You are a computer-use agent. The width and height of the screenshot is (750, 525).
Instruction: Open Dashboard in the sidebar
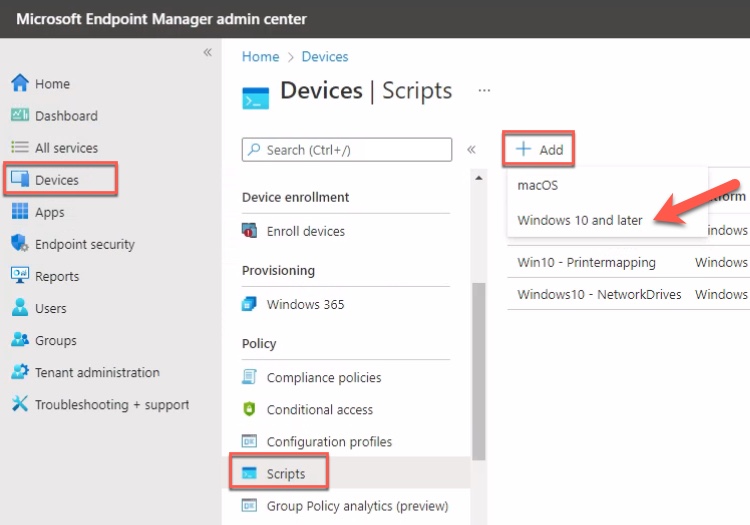[x=66, y=116]
